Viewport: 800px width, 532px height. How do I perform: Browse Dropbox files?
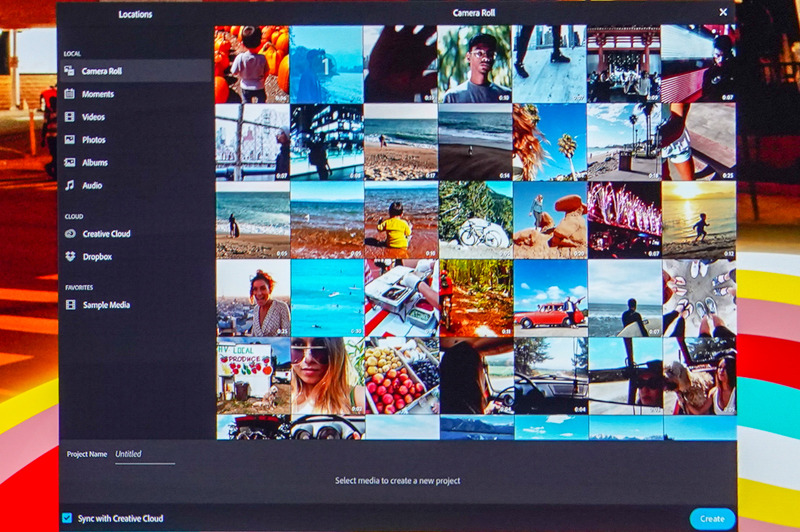136,257
